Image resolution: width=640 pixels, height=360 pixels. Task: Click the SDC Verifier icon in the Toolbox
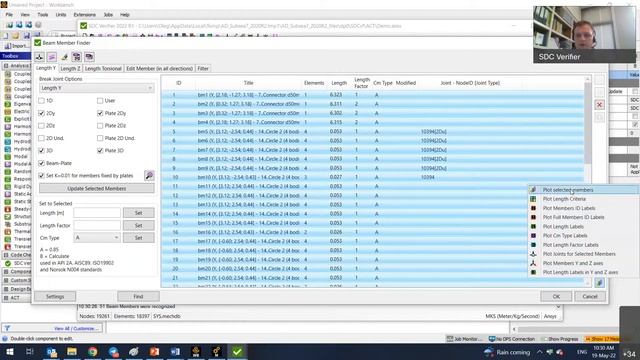7,263
